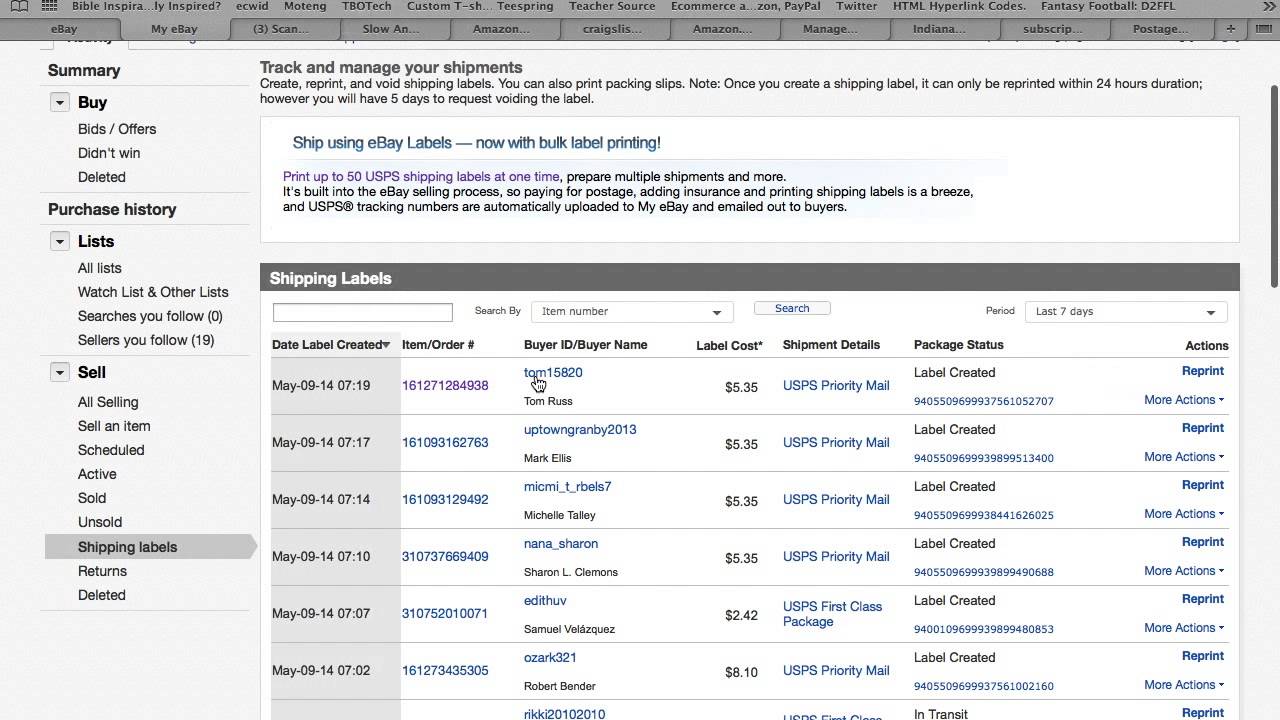Open Scheduled listings in sidebar
Image resolution: width=1280 pixels, height=720 pixels.
[x=111, y=450]
